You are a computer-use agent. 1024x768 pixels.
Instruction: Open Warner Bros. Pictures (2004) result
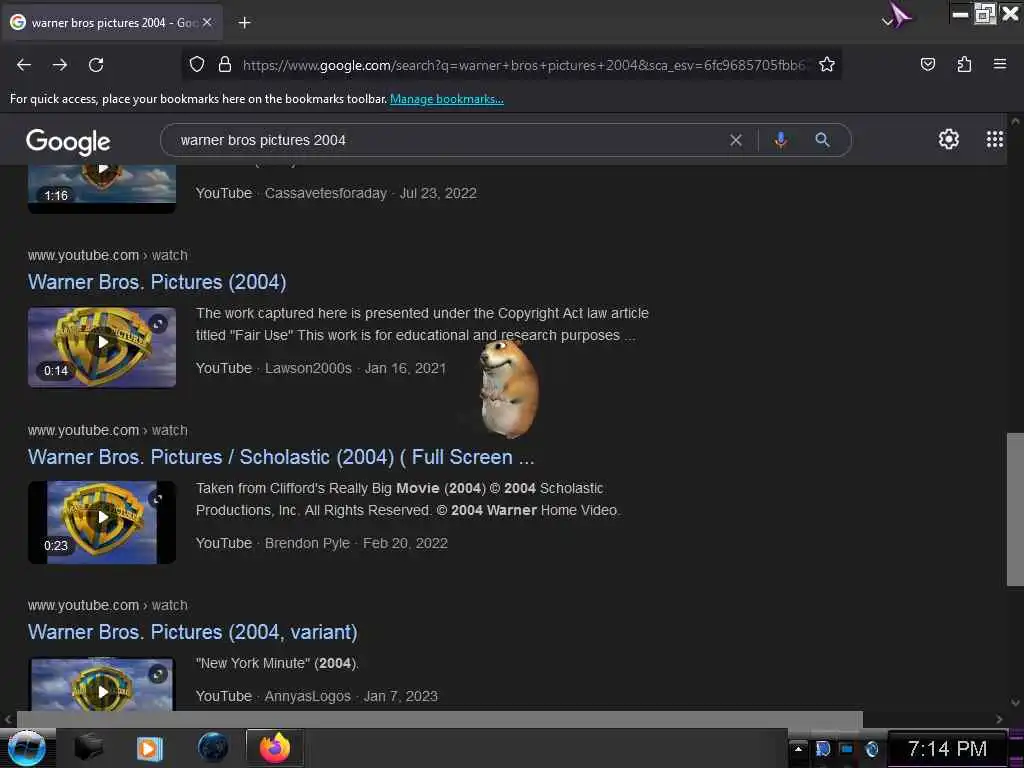click(x=157, y=282)
